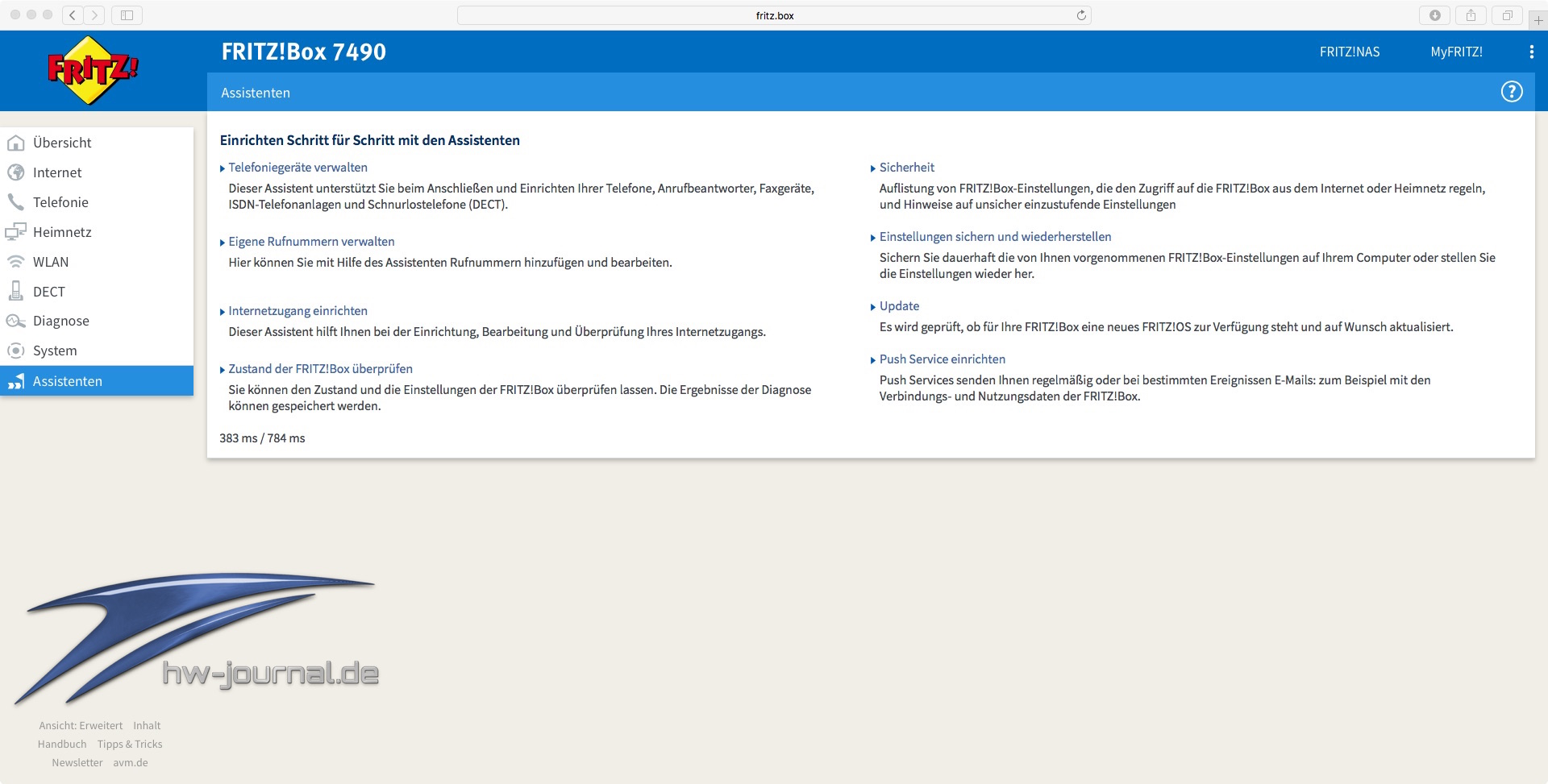Open the Safari downloads icon
This screenshot has height=784, width=1548.
tap(1435, 15)
